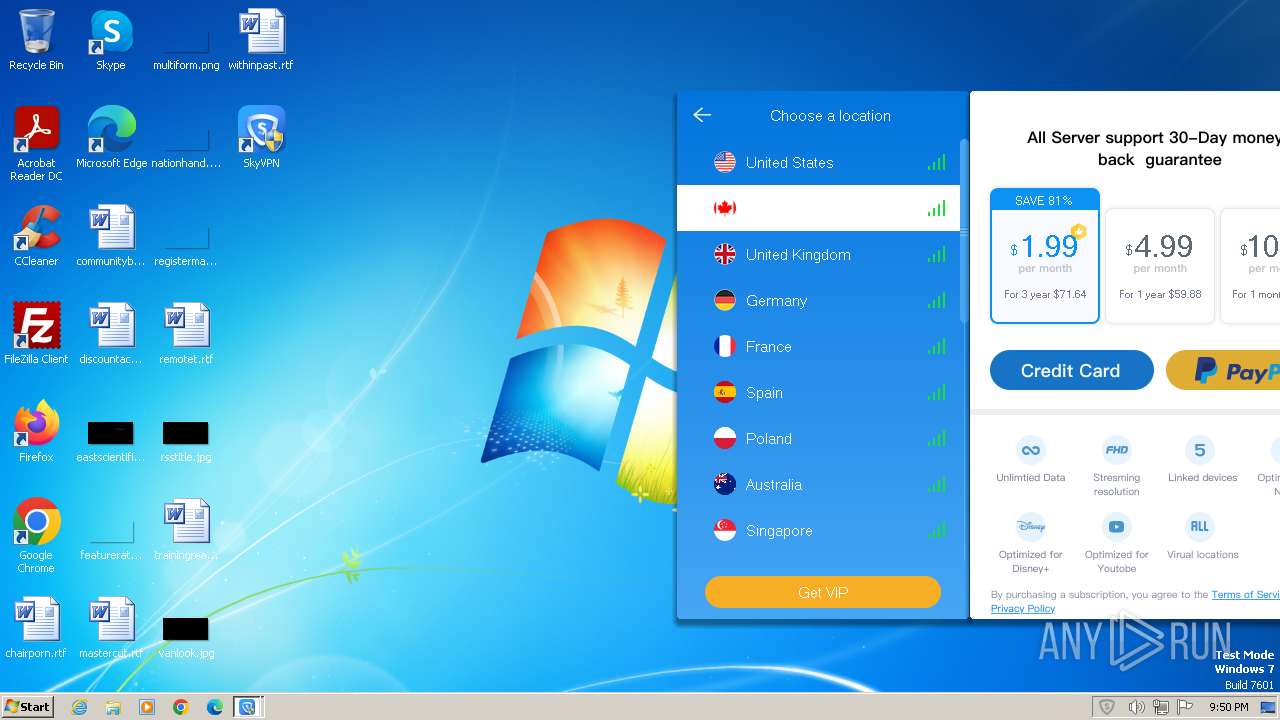Click the Optimized for Youtube icon

pos(1116,526)
